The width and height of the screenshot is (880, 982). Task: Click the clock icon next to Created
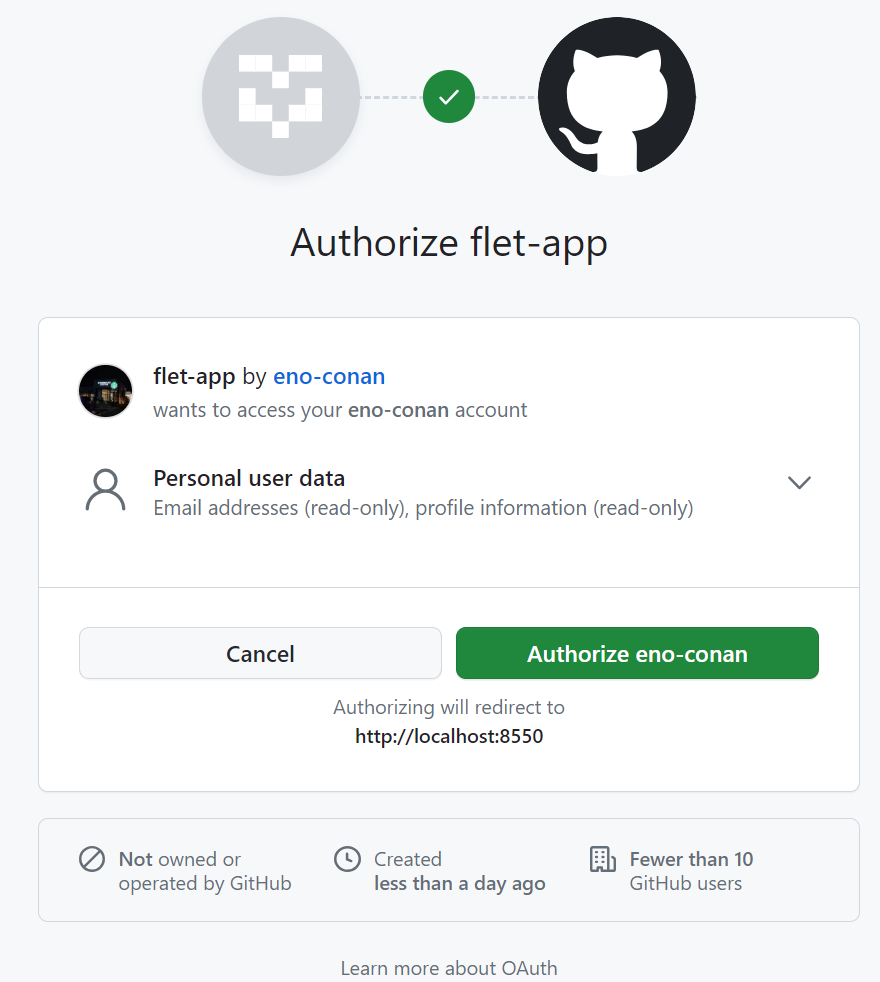347,859
